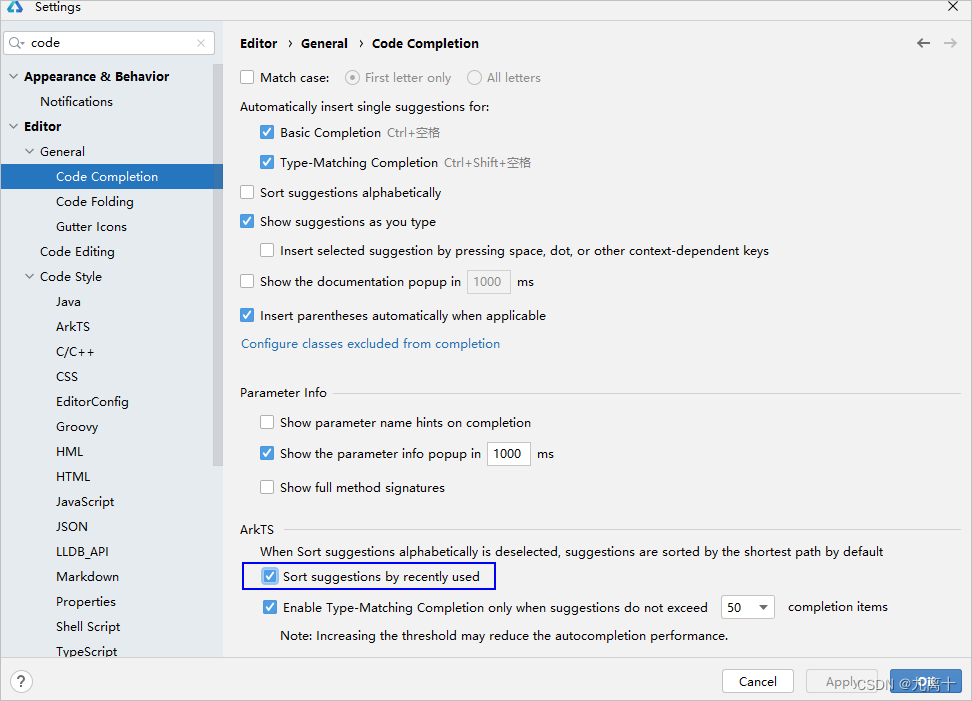The width and height of the screenshot is (972, 701).
Task: Uncheck Insert parentheses automatically when applicable
Action: point(247,315)
